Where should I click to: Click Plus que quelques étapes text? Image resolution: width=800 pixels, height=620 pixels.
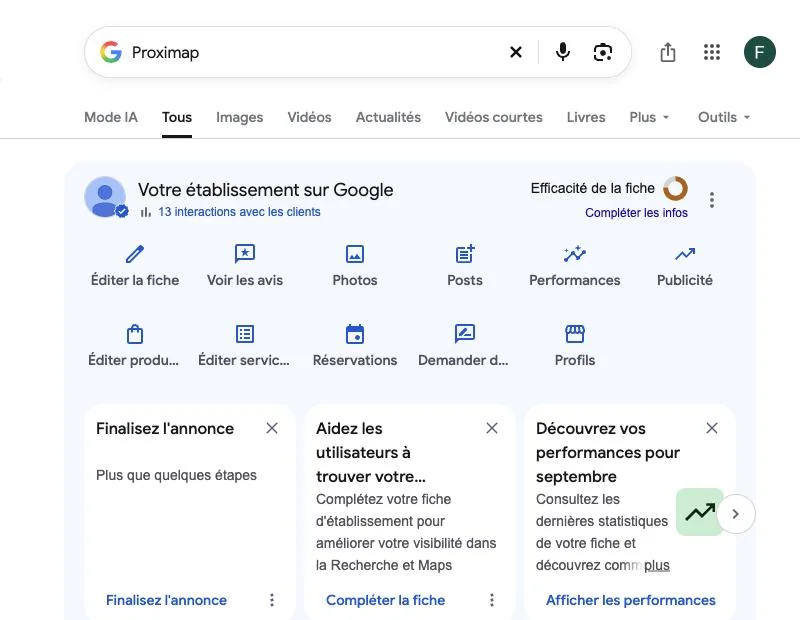pyautogui.click(x=176, y=475)
